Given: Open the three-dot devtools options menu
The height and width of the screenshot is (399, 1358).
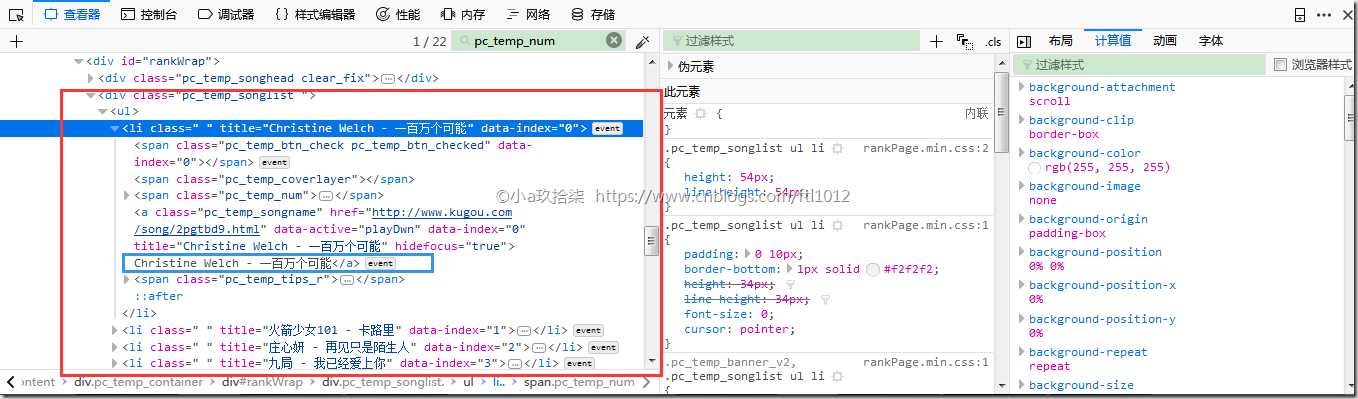Looking at the screenshot, I should pos(1325,14).
